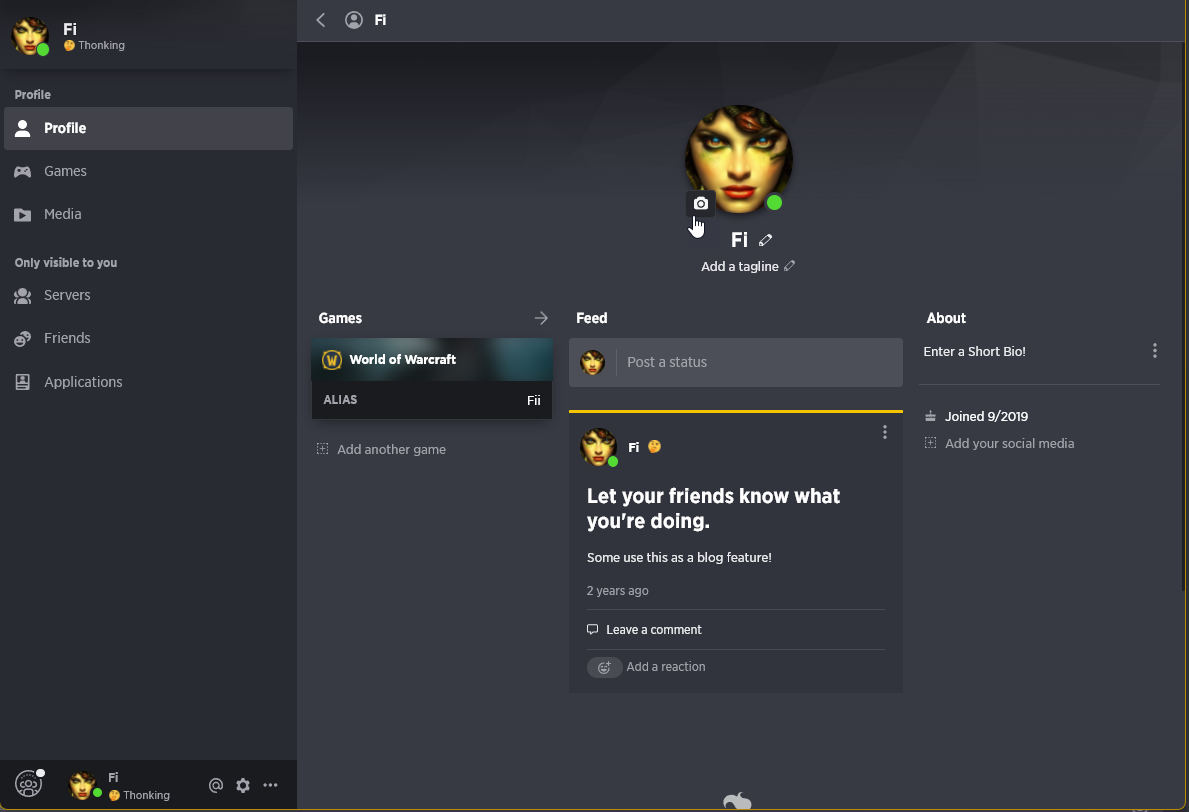This screenshot has width=1189, height=812.
Task: Open Friends in the sidebar
Action: tap(149, 338)
